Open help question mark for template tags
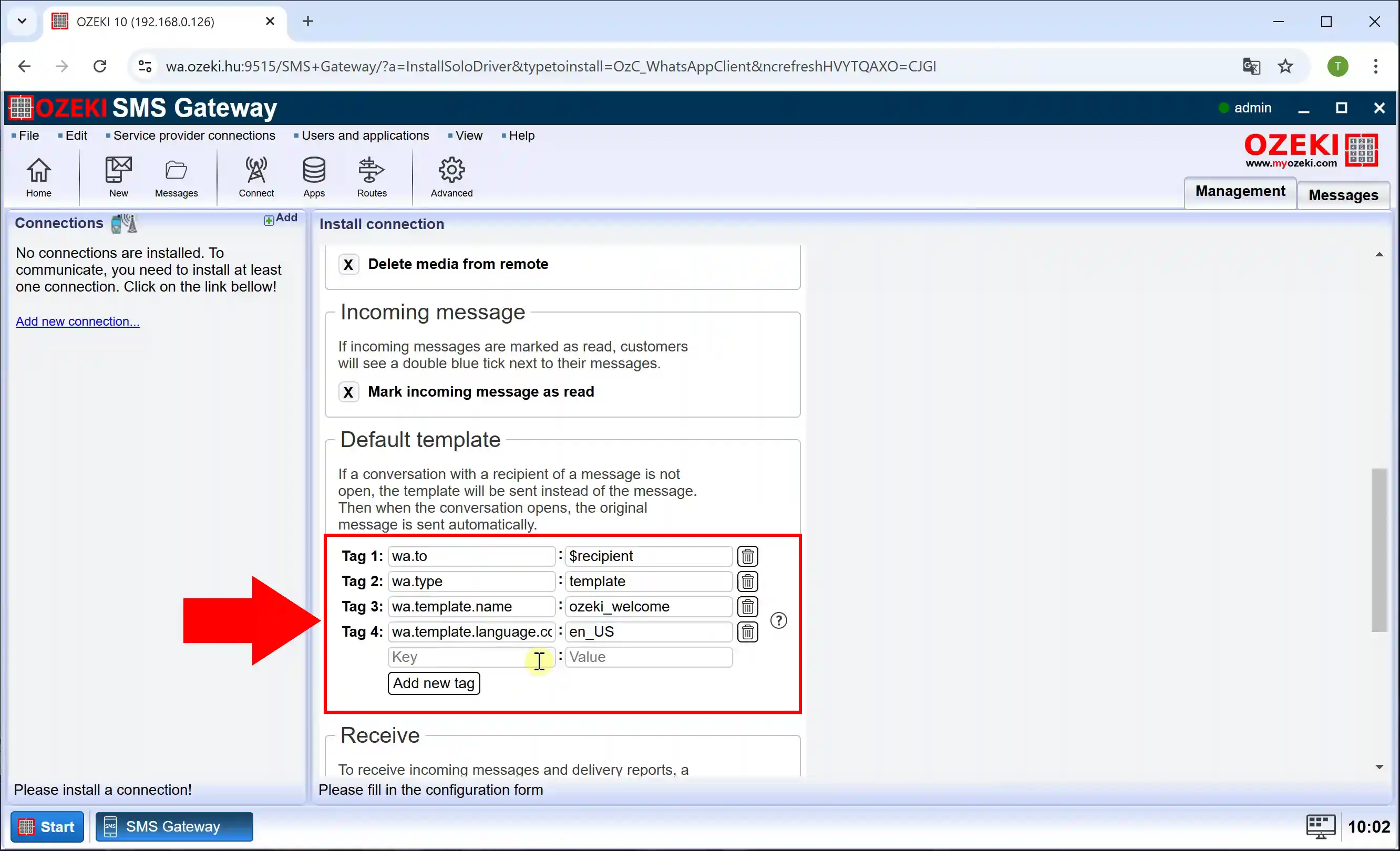This screenshot has width=1400, height=851. tap(778, 620)
